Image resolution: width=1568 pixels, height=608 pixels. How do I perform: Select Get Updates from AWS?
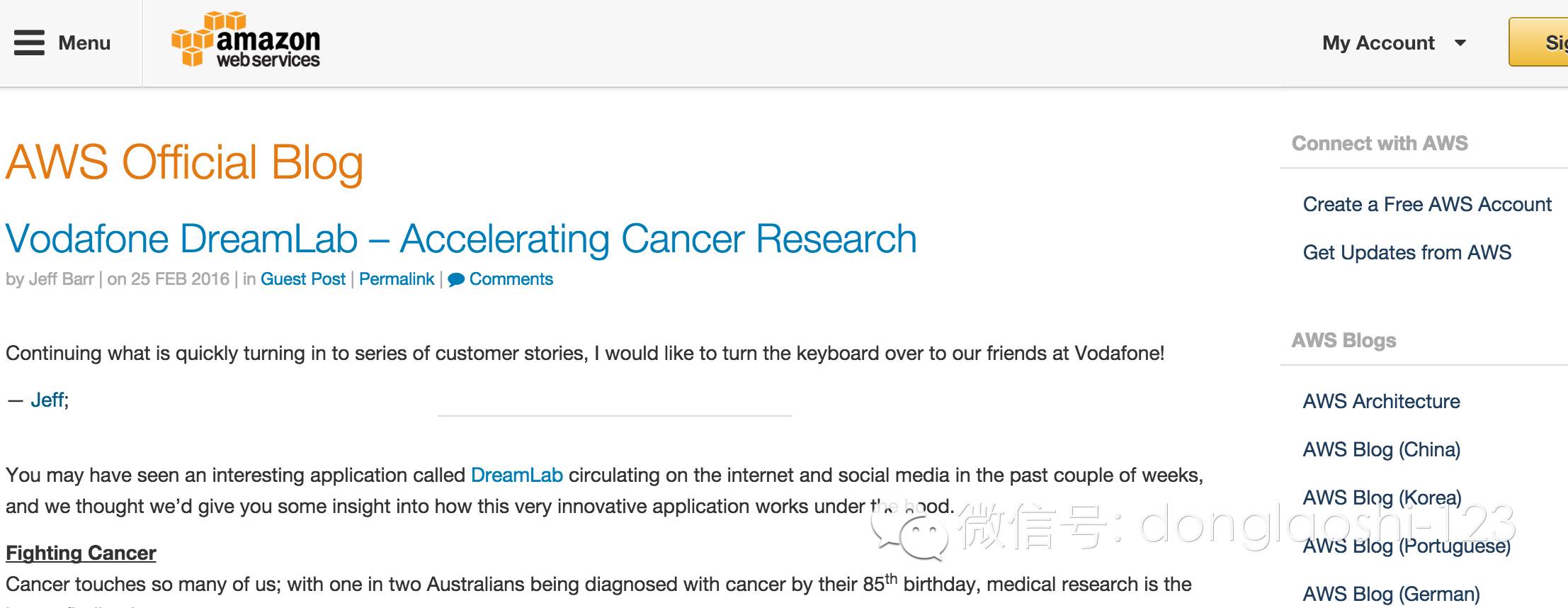(x=1407, y=253)
